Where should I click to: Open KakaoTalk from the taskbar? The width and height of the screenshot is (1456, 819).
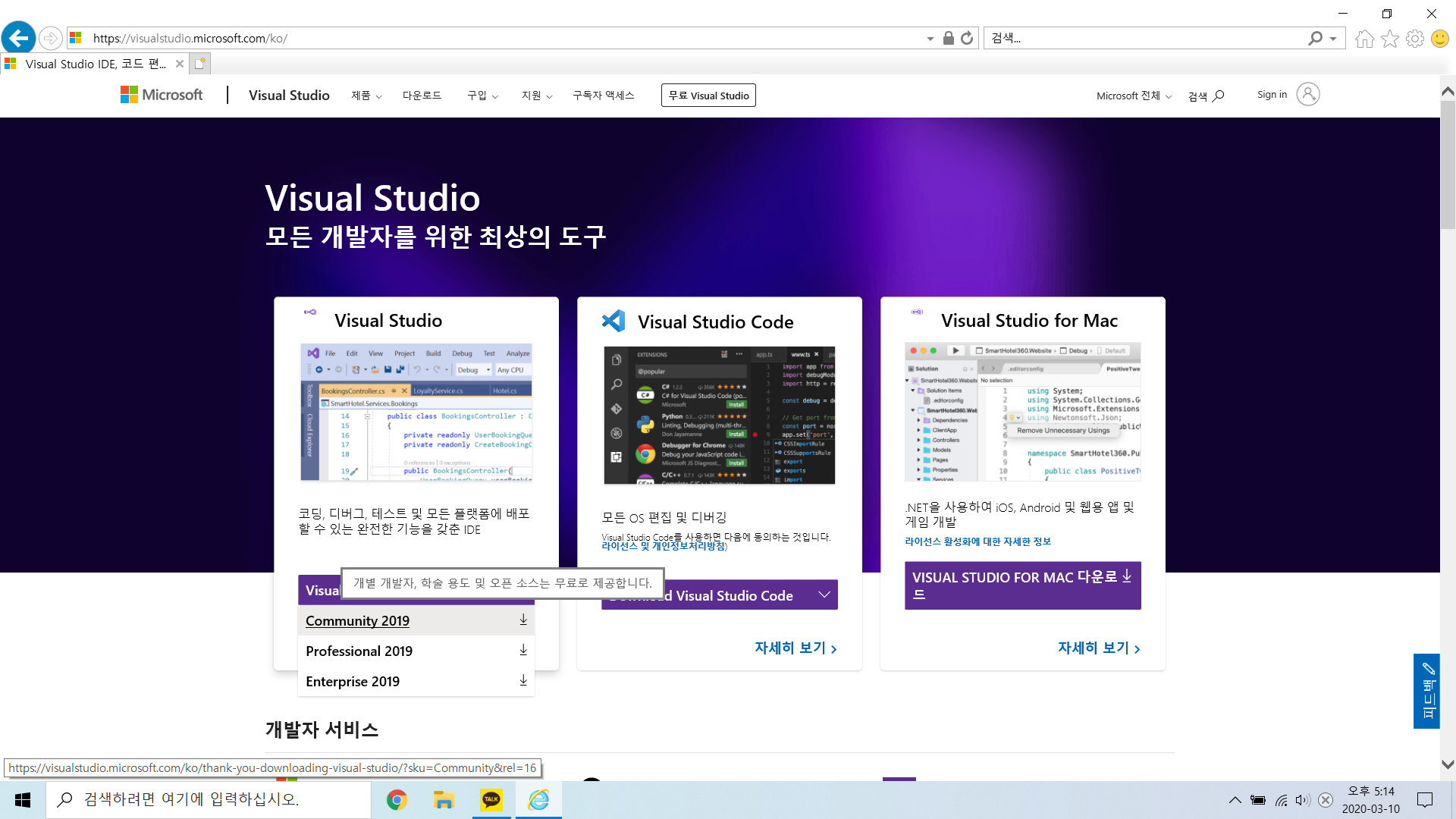[491, 800]
